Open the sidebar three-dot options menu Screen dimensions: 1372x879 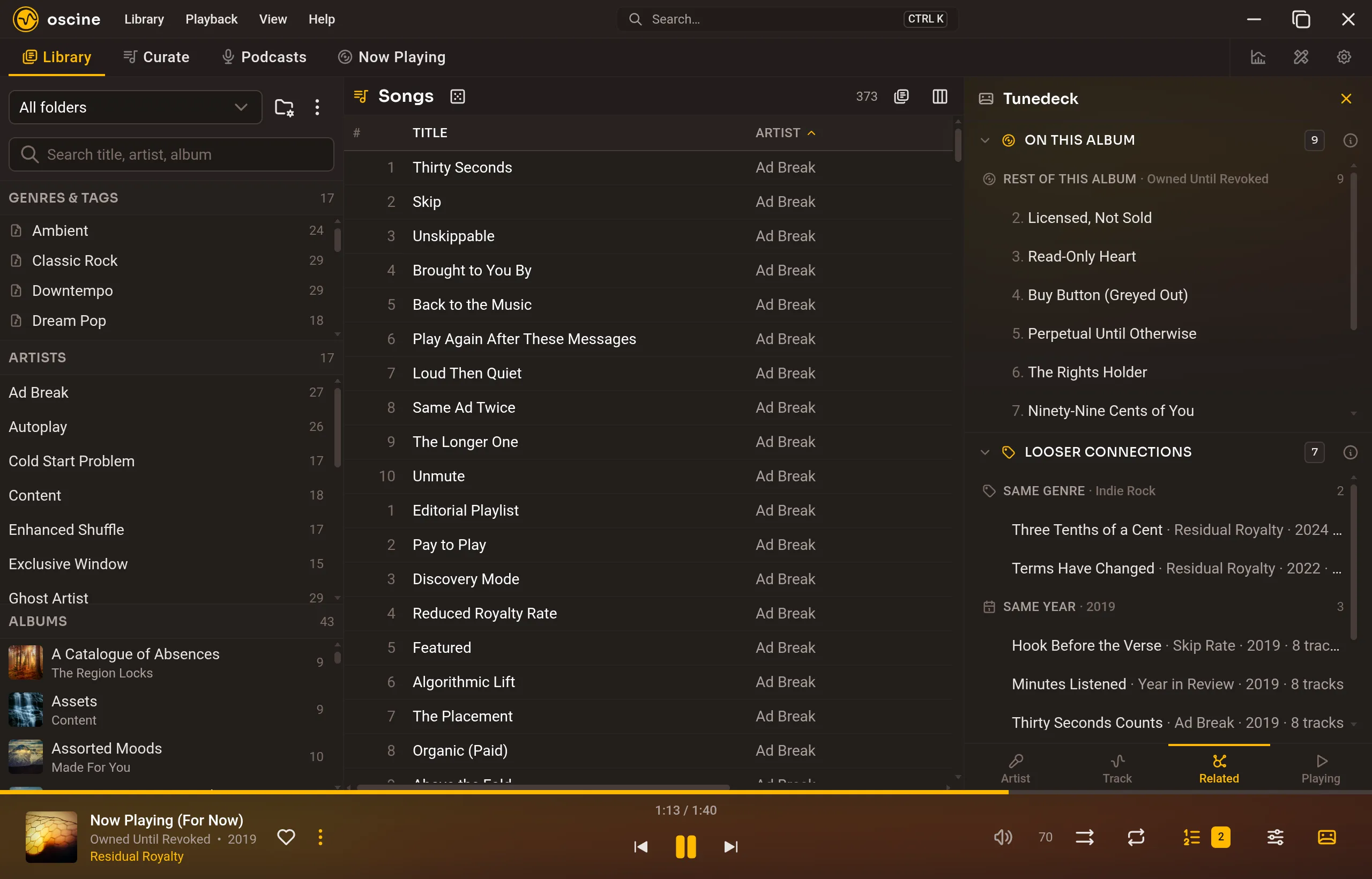tap(317, 107)
